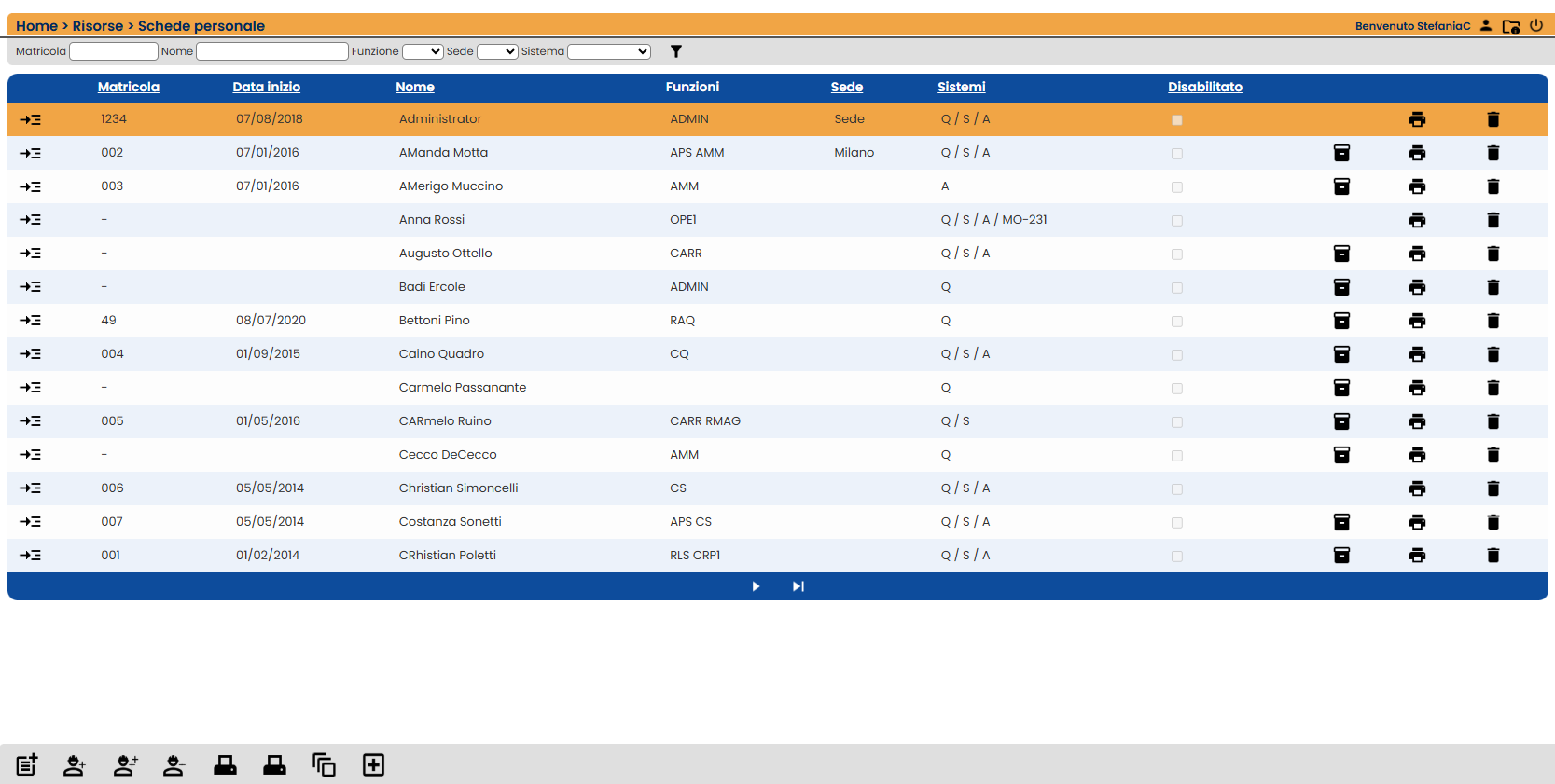Go to Risorse in breadcrumb

pyautogui.click(x=98, y=26)
